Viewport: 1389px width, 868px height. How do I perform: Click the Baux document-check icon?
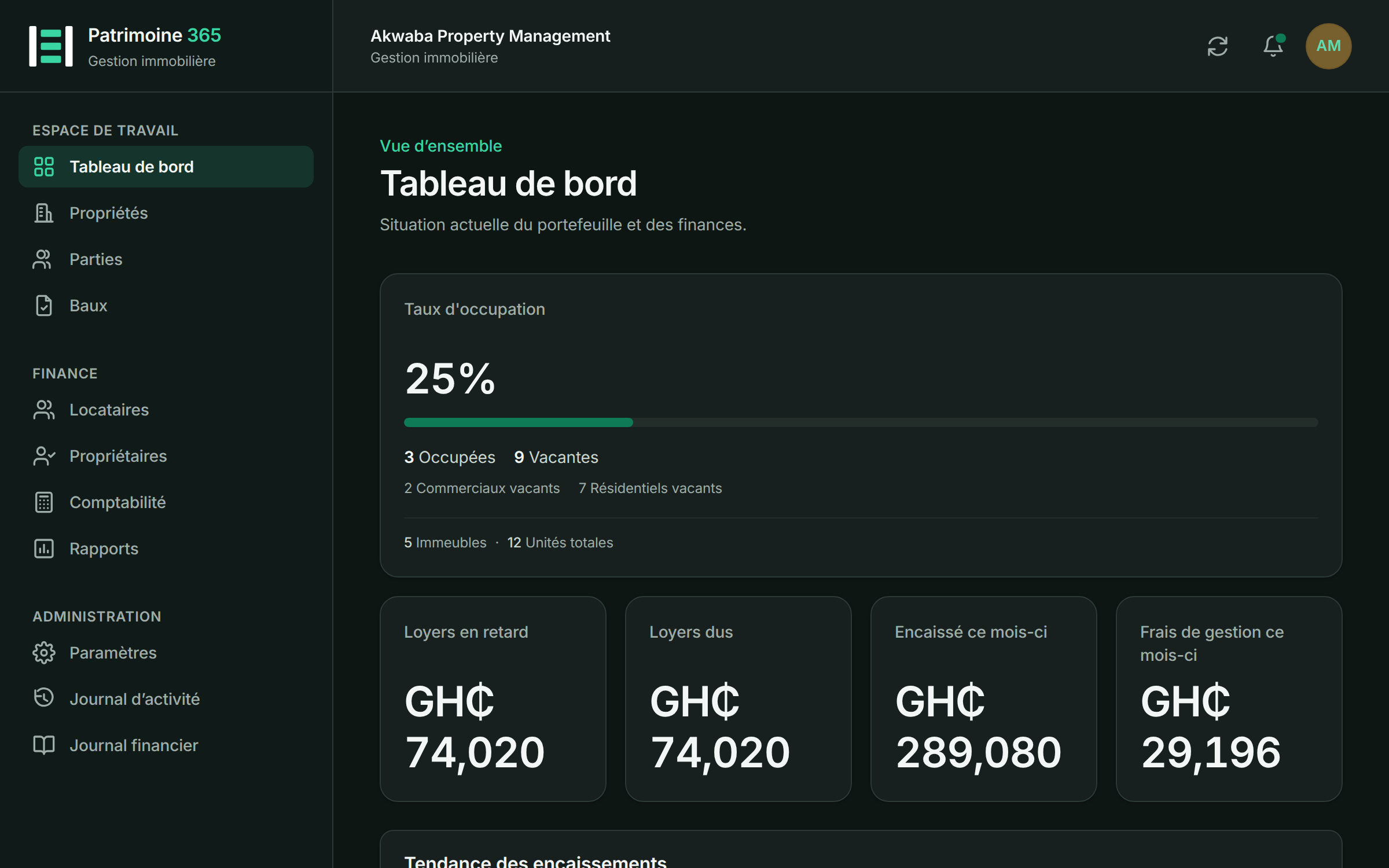click(x=44, y=306)
